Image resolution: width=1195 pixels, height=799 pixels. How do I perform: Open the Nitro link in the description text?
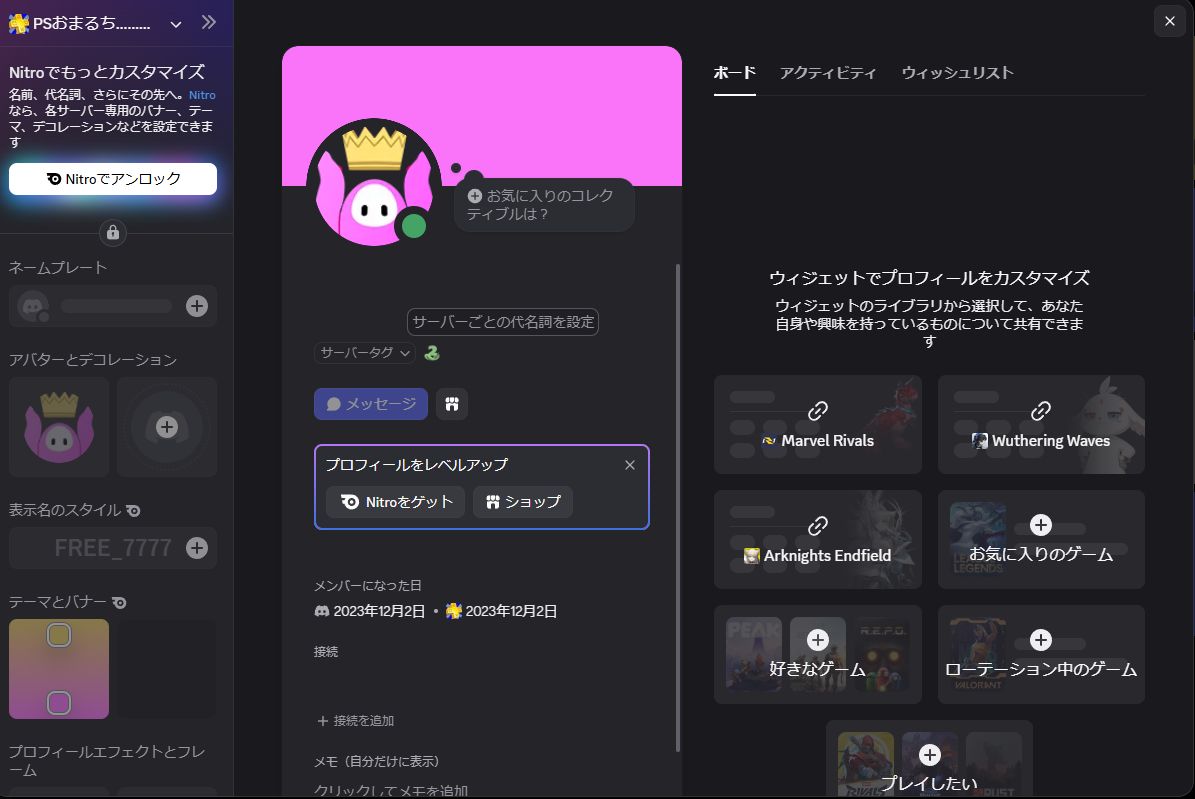click(x=202, y=95)
